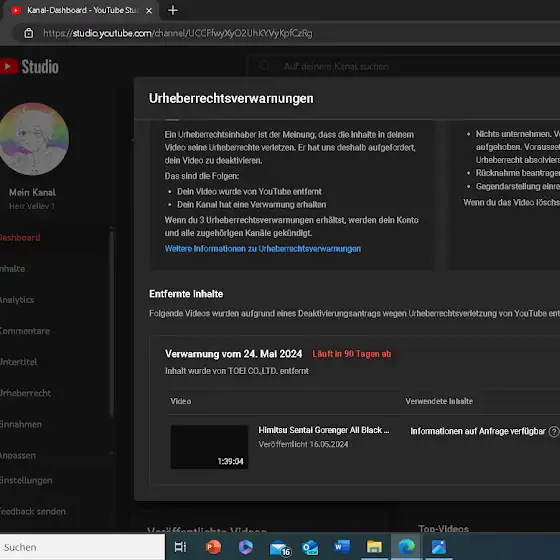Viewport: 560px width, 560px height.
Task: Click help icon next to 'Informationen auf Anfrage verfügbar'
Action: click(x=554, y=432)
